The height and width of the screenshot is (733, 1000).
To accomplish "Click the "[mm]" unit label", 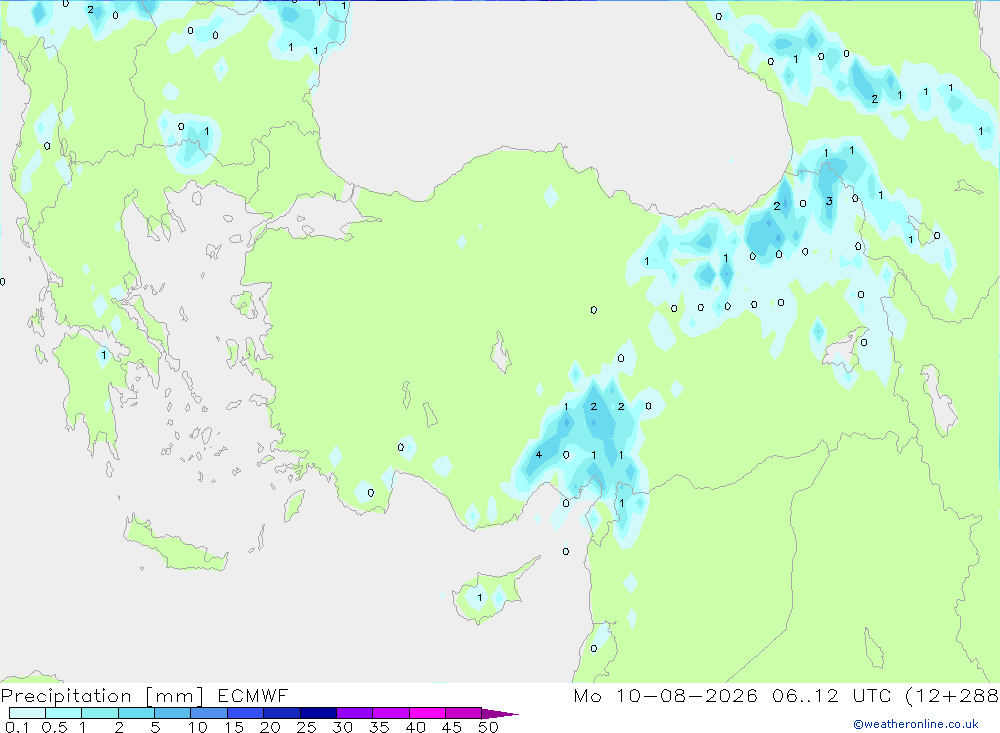I will tap(174, 696).
